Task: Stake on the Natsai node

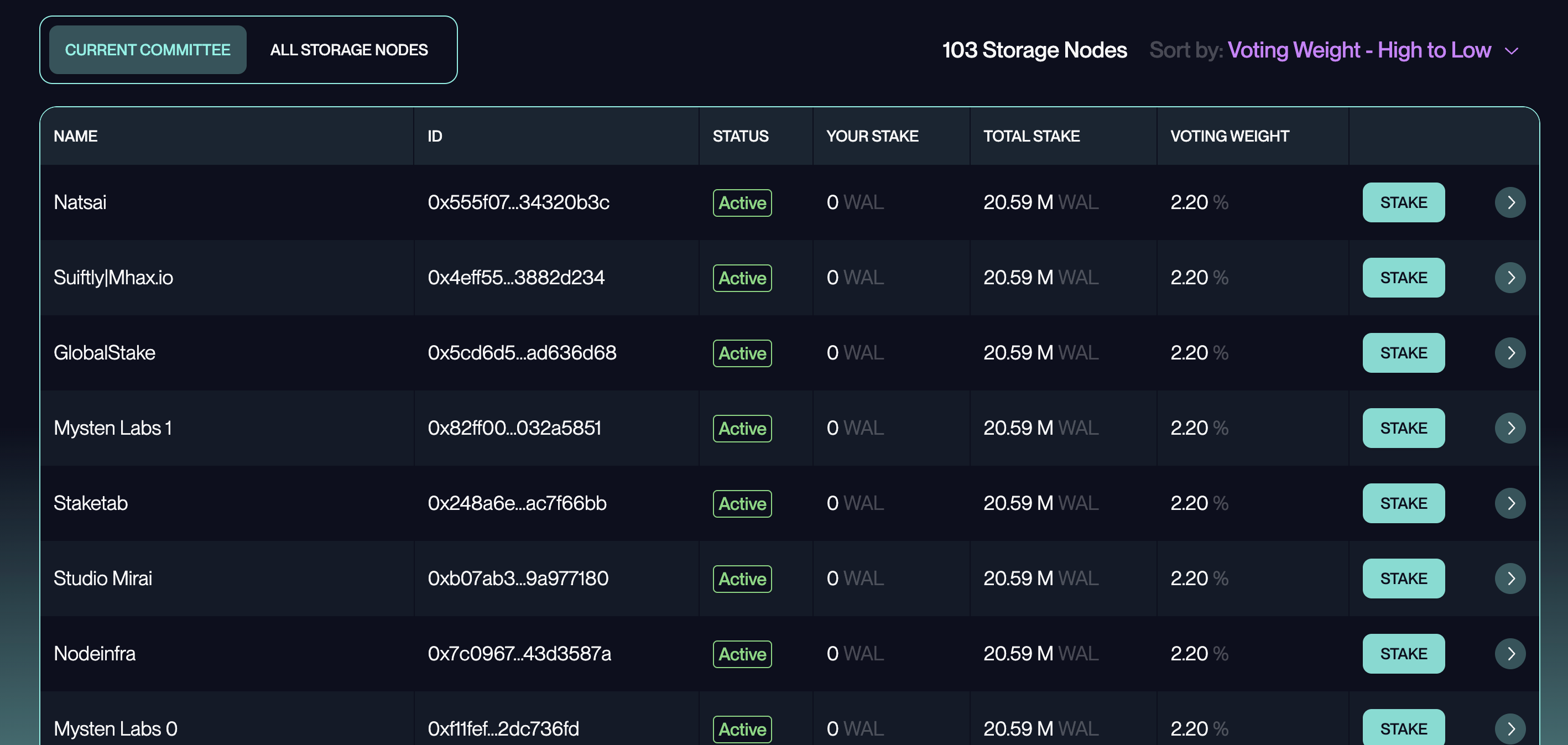Action: click(x=1403, y=202)
